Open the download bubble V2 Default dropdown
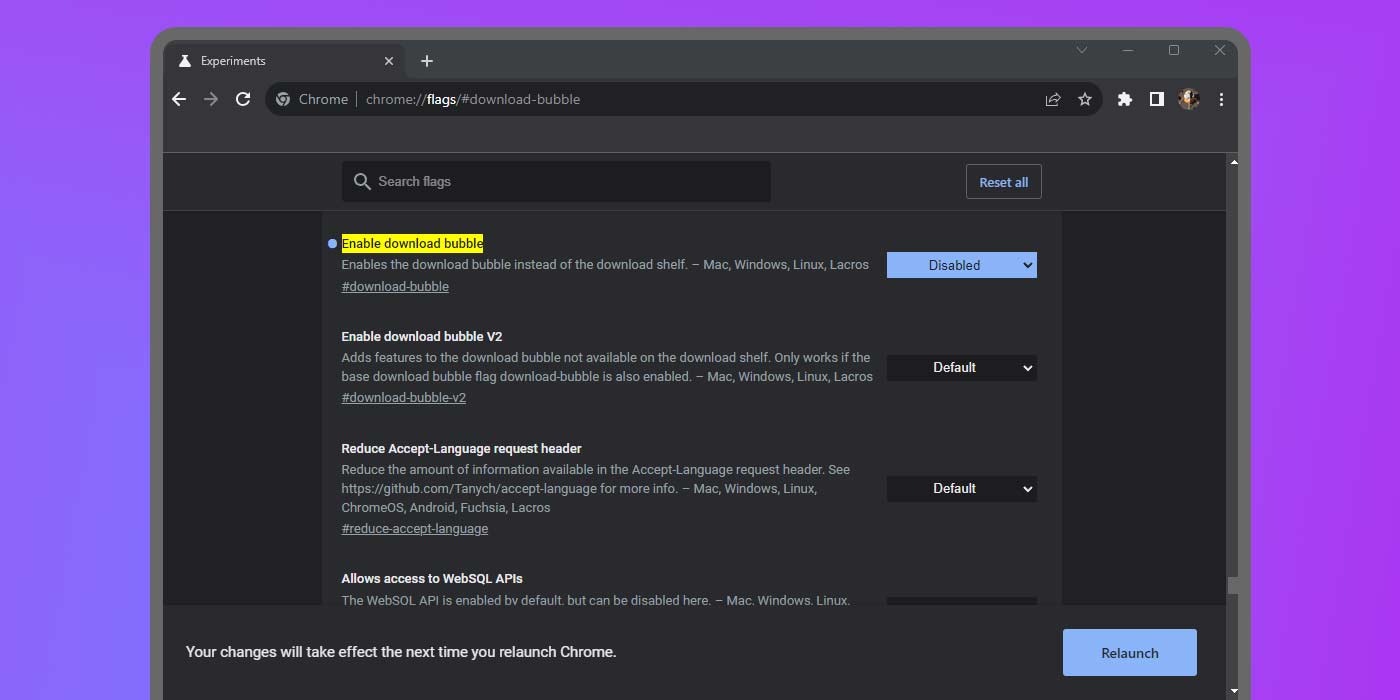This screenshot has width=1400, height=700. [961, 367]
